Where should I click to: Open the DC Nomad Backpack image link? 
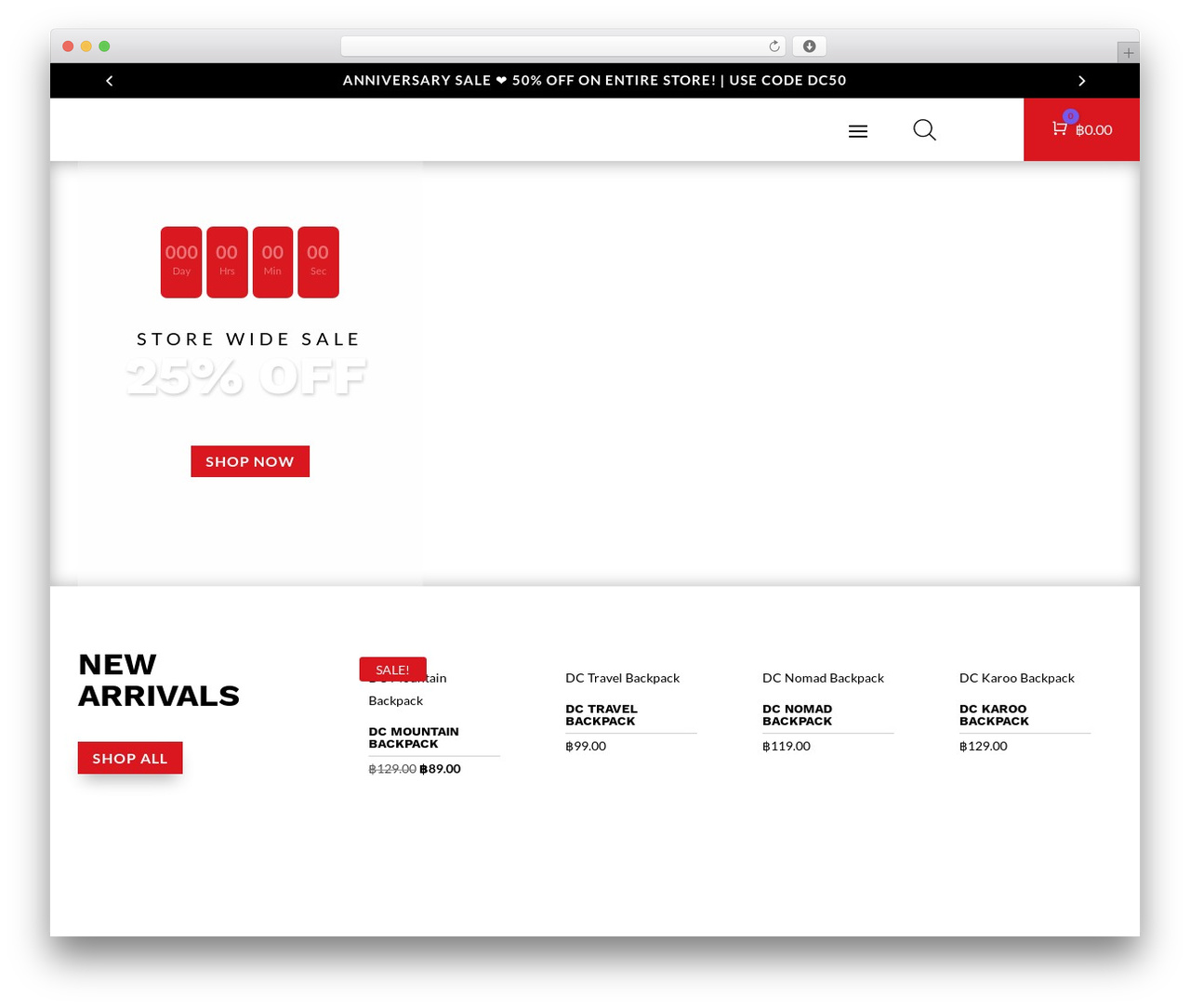(x=824, y=678)
